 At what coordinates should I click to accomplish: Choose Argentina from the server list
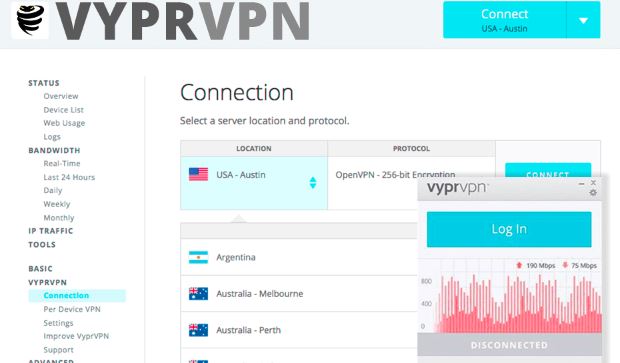coord(299,257)
